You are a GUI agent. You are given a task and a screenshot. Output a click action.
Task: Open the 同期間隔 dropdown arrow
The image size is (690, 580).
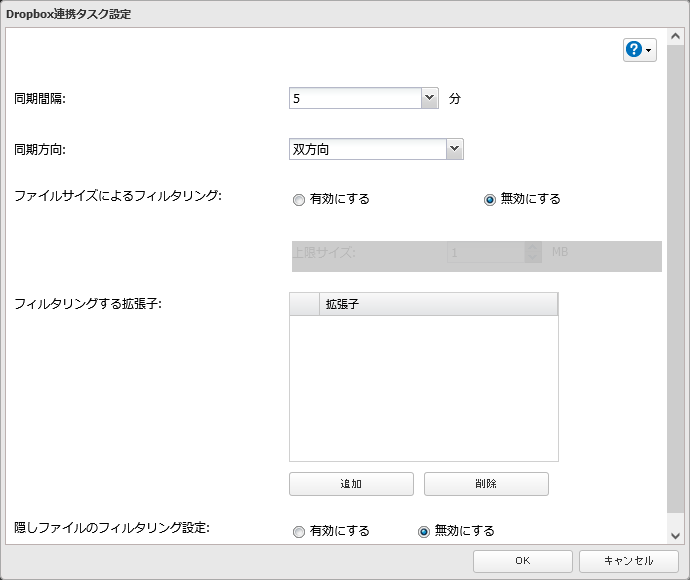click(429, 98)
